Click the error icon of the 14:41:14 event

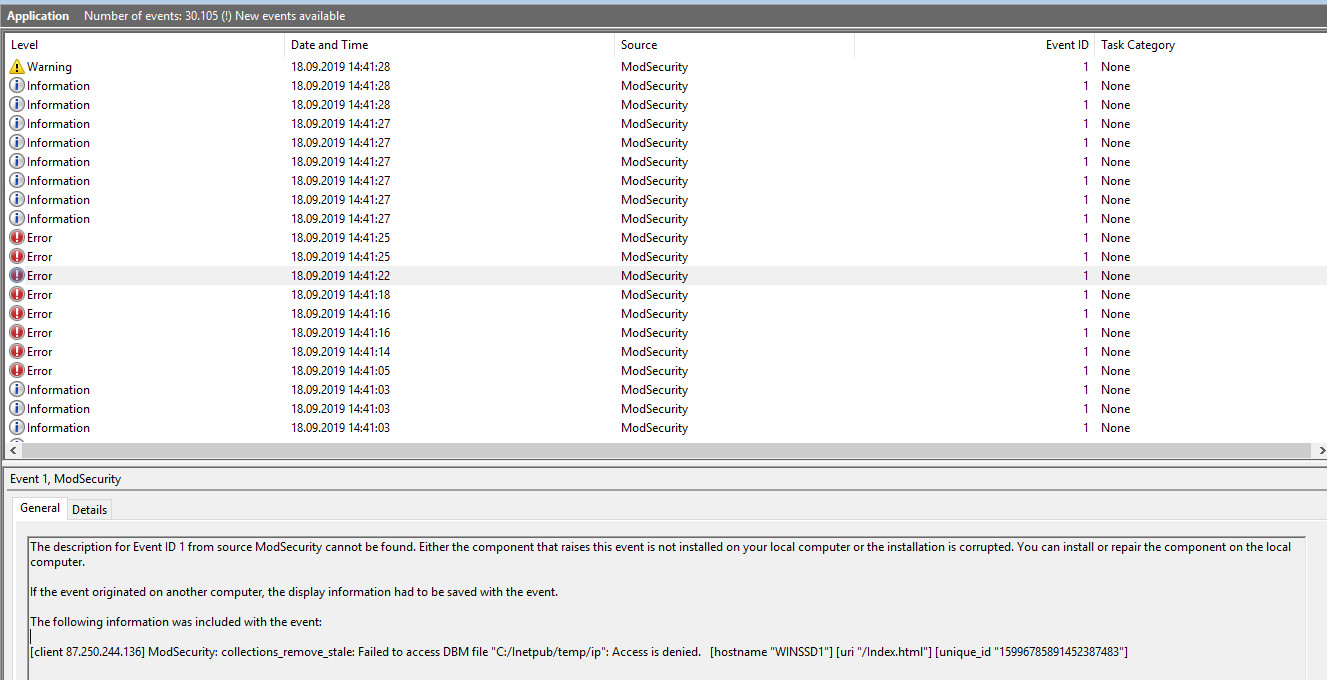[17, 352]
